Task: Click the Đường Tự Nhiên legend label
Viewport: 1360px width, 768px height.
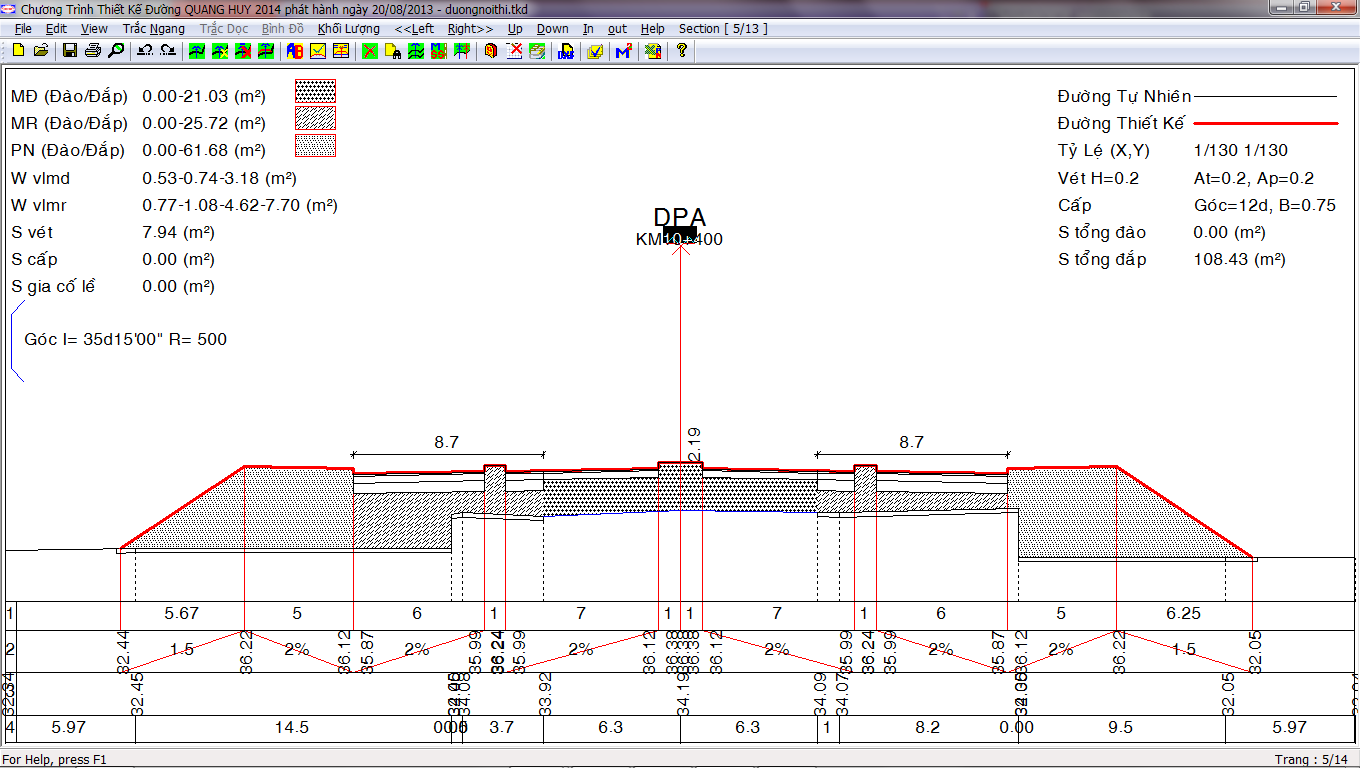Action: point(1124,97)
